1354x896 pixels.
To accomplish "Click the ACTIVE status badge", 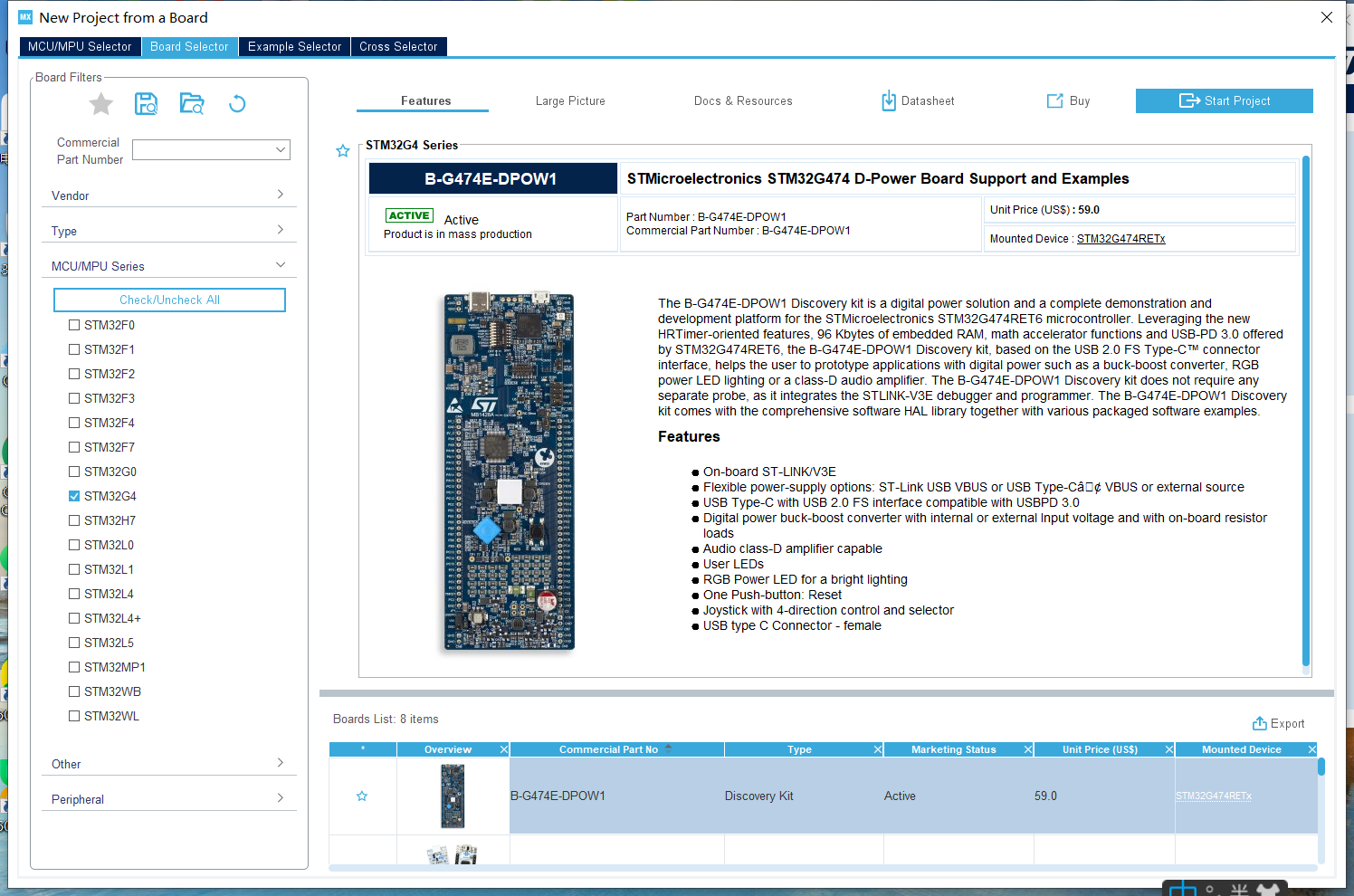I will [x=409, y=215].
